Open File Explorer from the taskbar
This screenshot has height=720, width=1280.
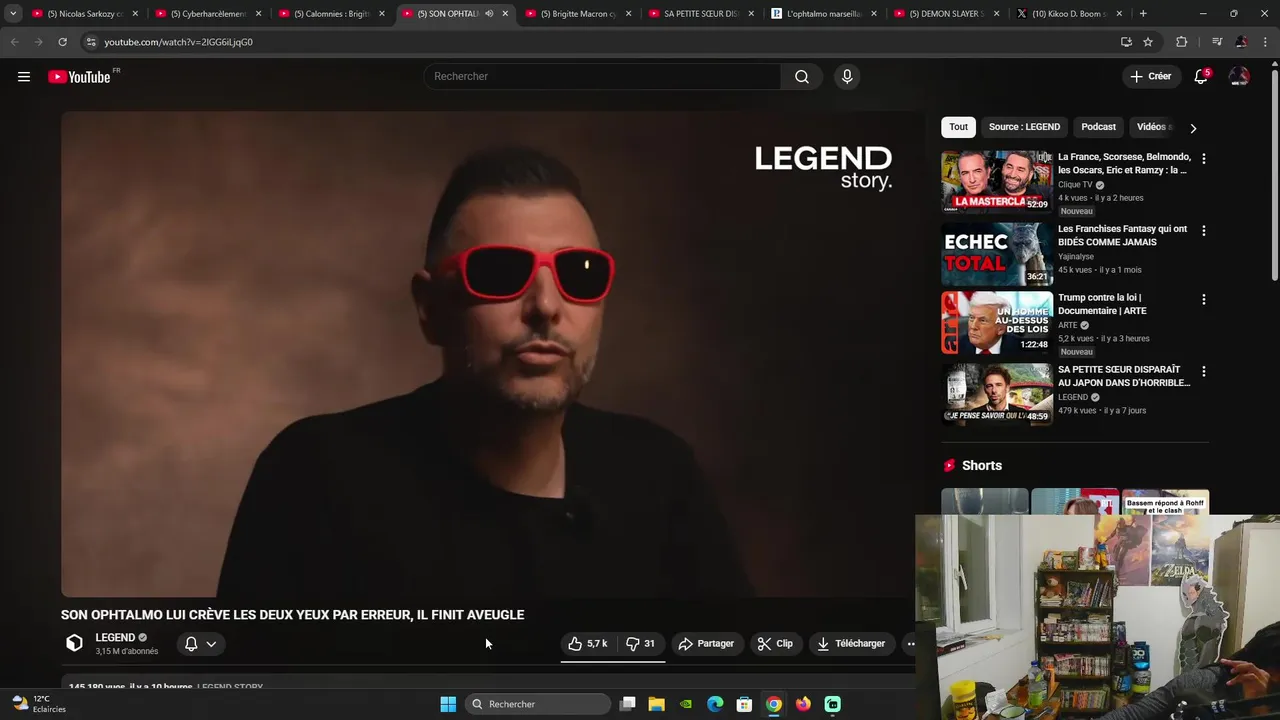pos(656,704)
